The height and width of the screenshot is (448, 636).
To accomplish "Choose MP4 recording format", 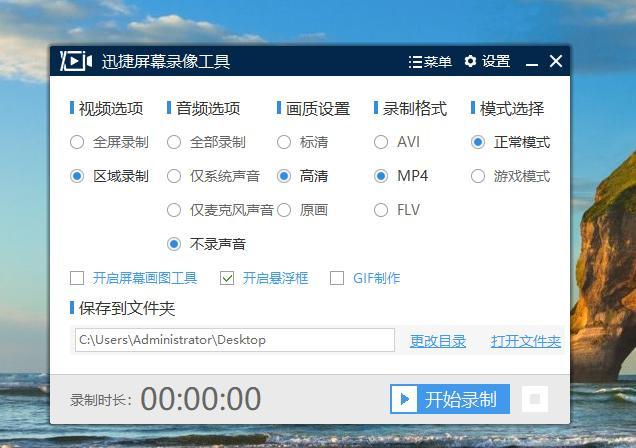I will click(381, 176).
